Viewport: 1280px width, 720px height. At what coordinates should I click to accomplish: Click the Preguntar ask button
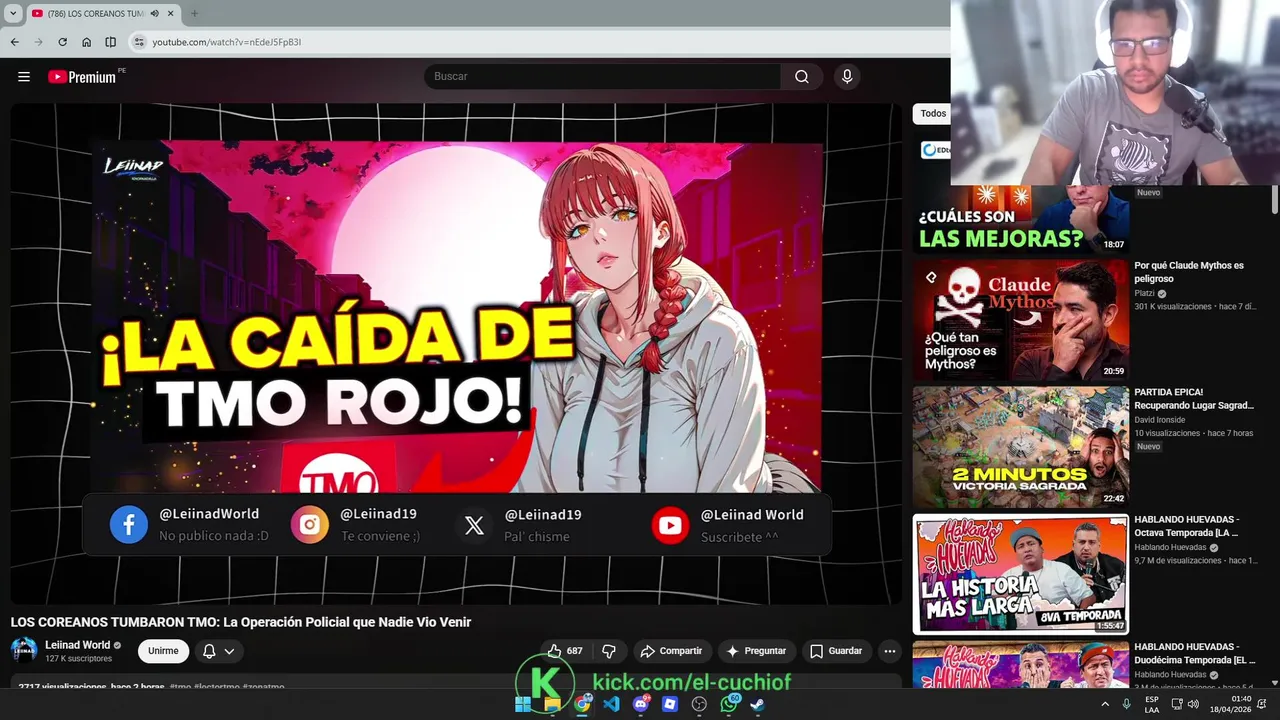756,651
